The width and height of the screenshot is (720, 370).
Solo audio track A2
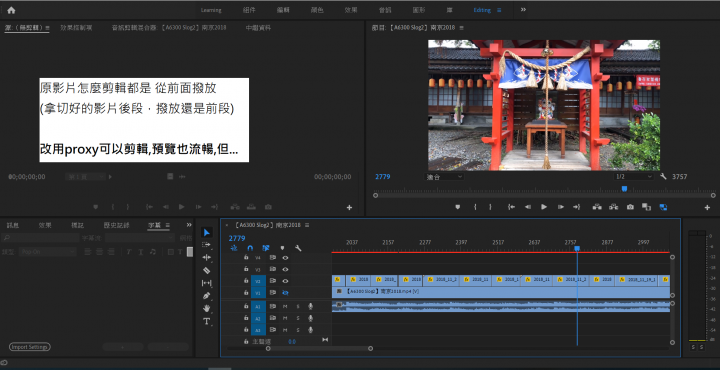point(298,318)
